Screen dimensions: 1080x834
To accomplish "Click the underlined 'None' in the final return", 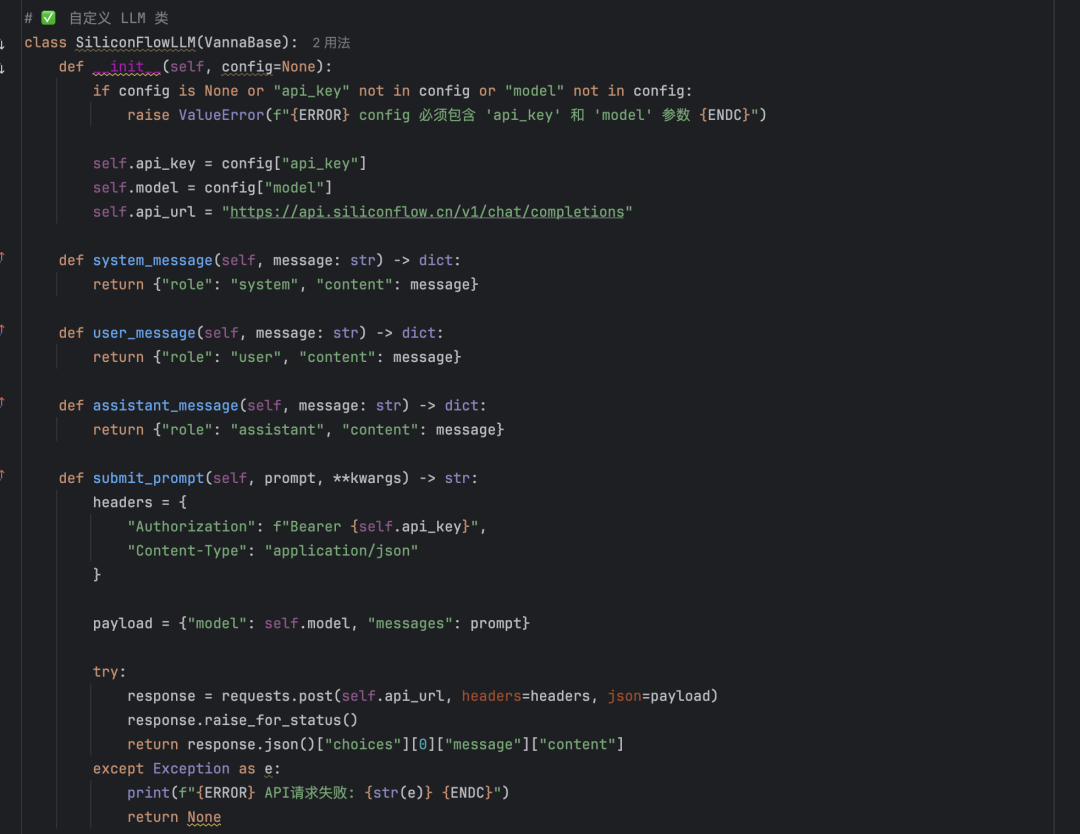I will [x=204, y=817].
